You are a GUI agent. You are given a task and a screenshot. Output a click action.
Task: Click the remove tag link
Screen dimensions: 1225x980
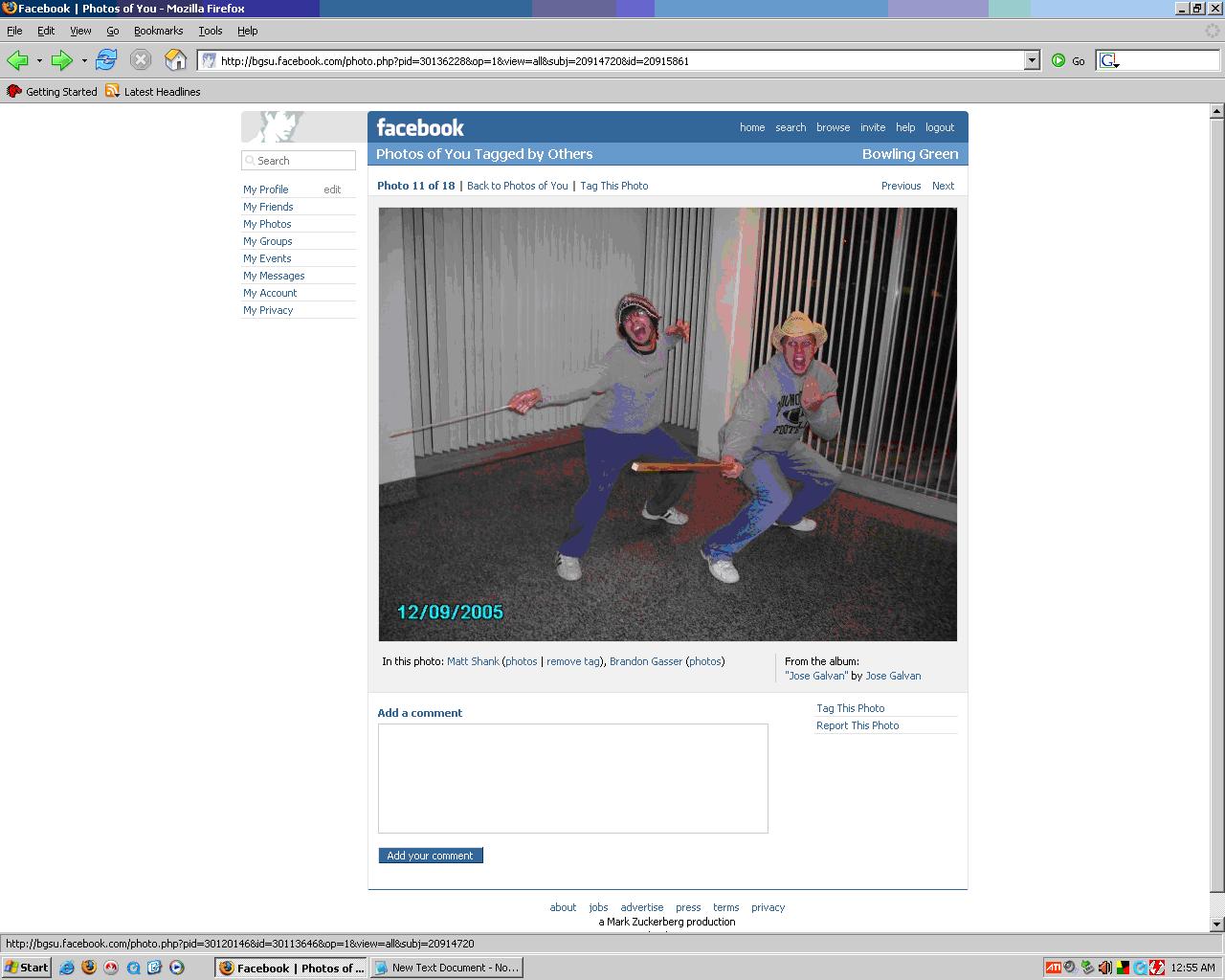pos(573,661)
